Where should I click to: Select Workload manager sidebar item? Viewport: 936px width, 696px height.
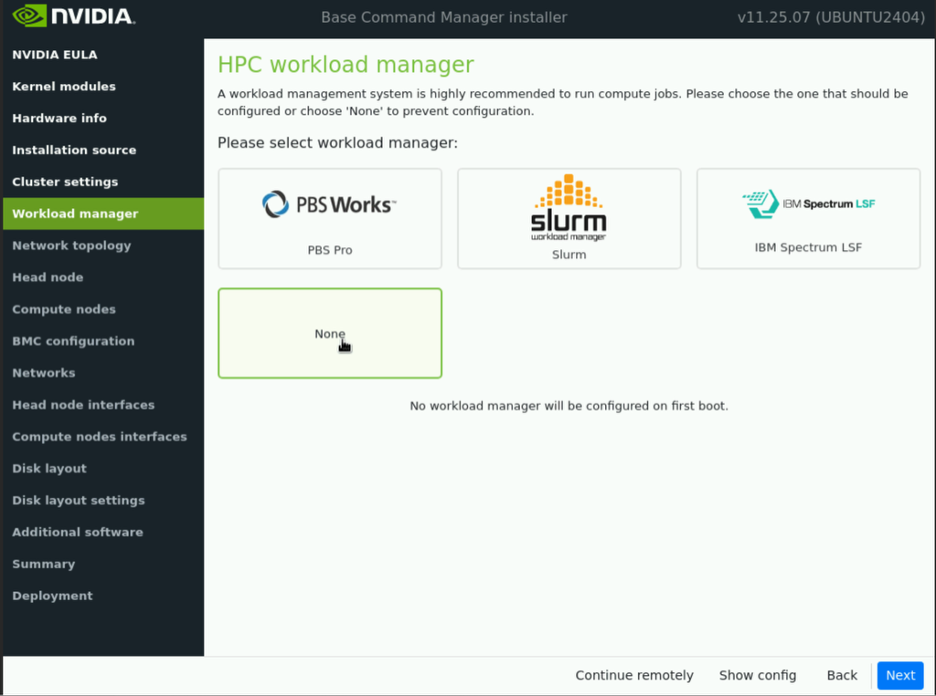75,213
